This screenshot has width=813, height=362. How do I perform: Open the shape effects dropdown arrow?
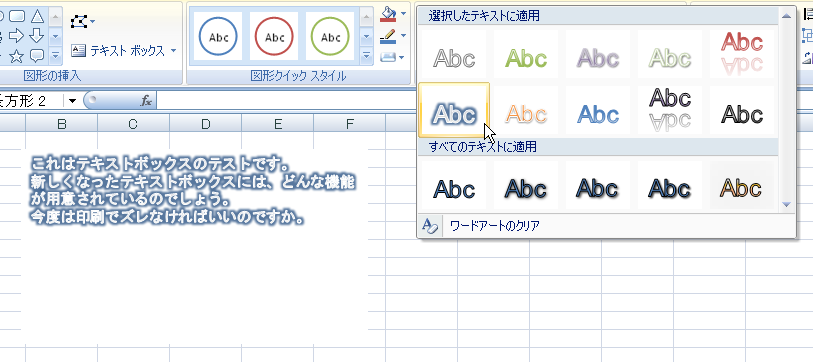coord(402,57)
